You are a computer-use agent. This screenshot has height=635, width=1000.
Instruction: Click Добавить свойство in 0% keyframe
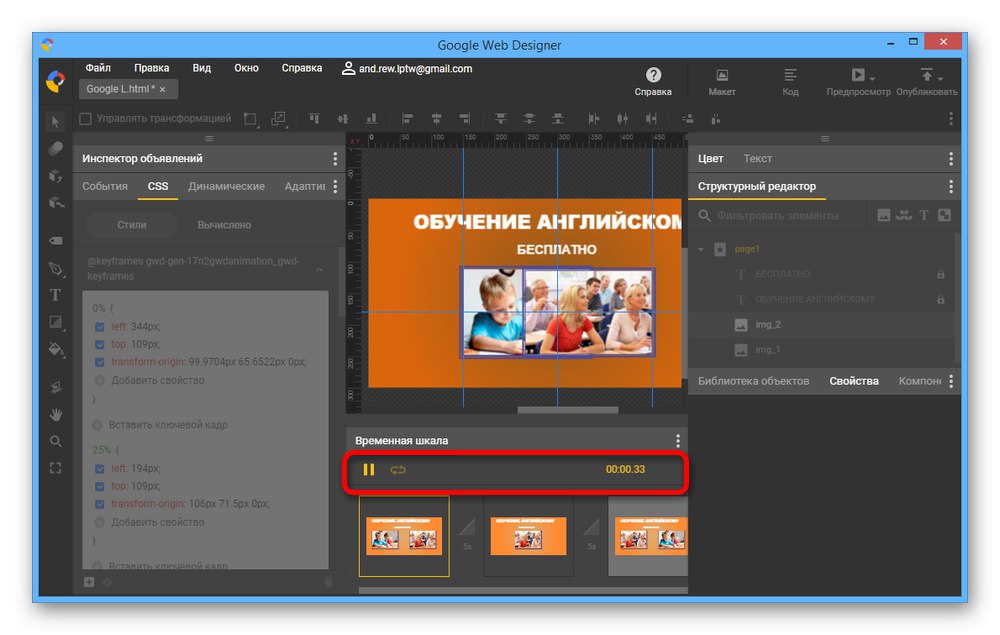tap(158, 381)
